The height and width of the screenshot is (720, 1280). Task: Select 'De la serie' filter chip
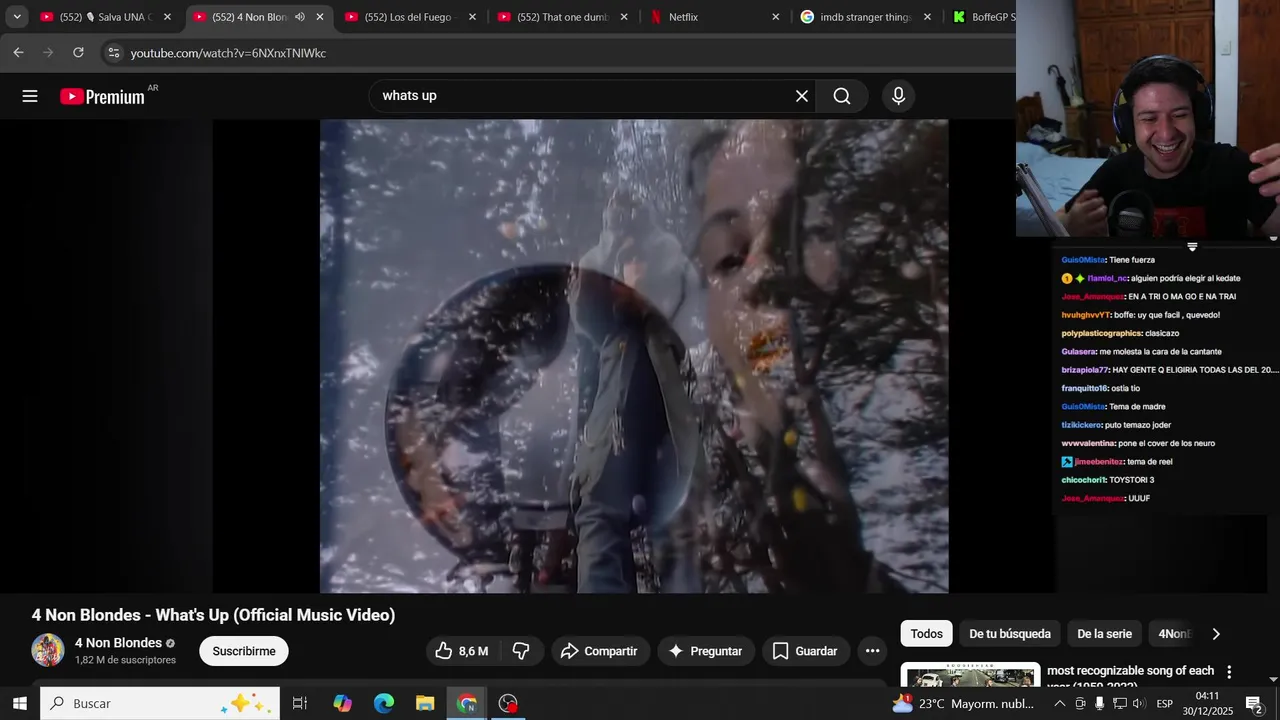click(x=1104, y=634)
